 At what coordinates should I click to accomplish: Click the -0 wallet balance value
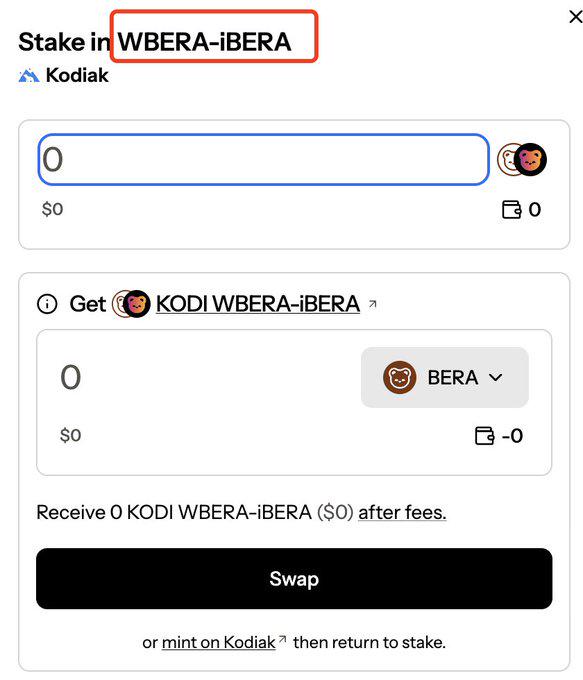coord(512,436)
